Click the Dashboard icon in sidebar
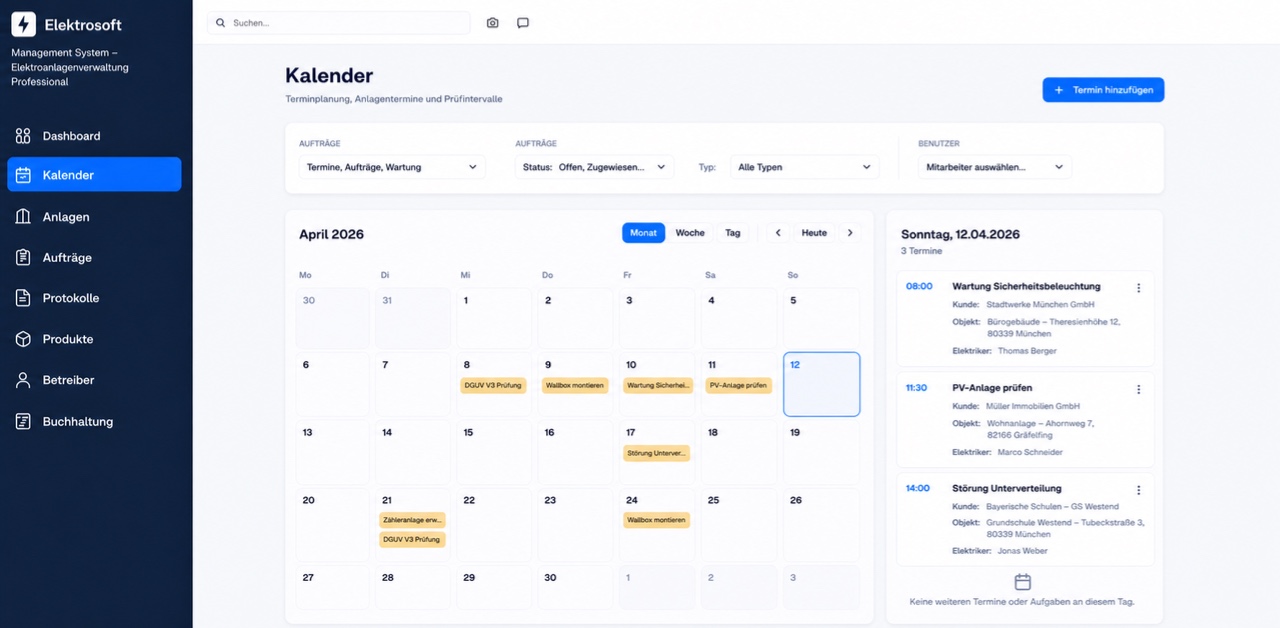This screenshot has width=1280, height=628. 23,136
